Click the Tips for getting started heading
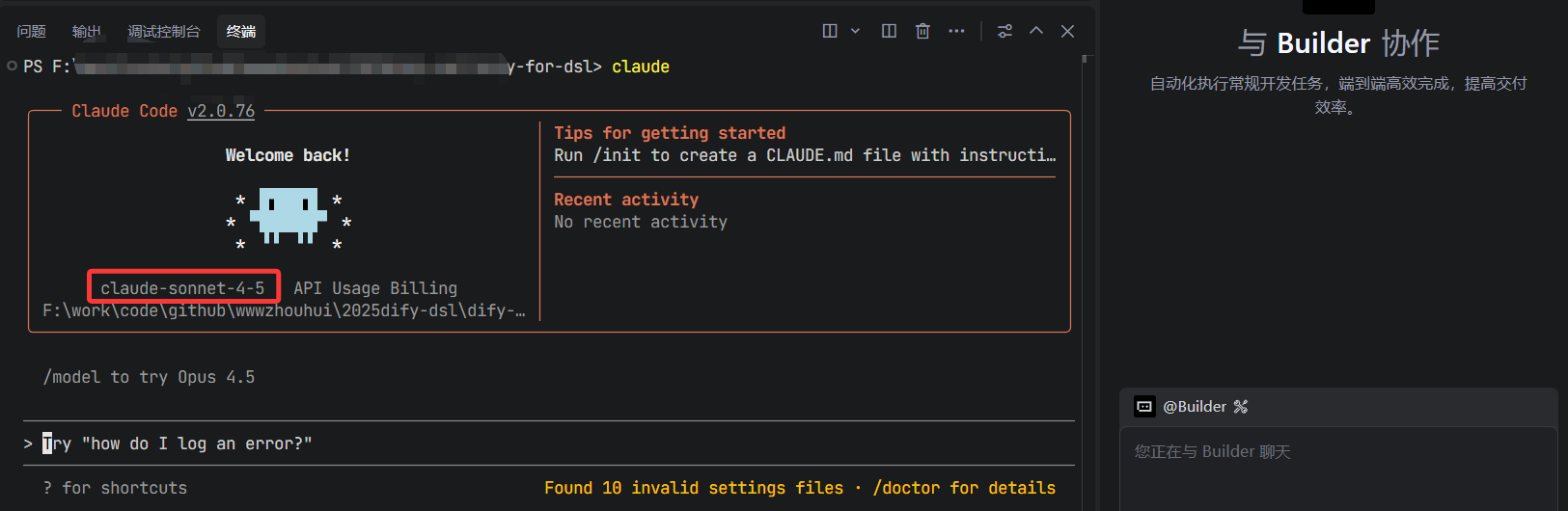Viewport: 1568px width, 511px height. coord(670,133)
